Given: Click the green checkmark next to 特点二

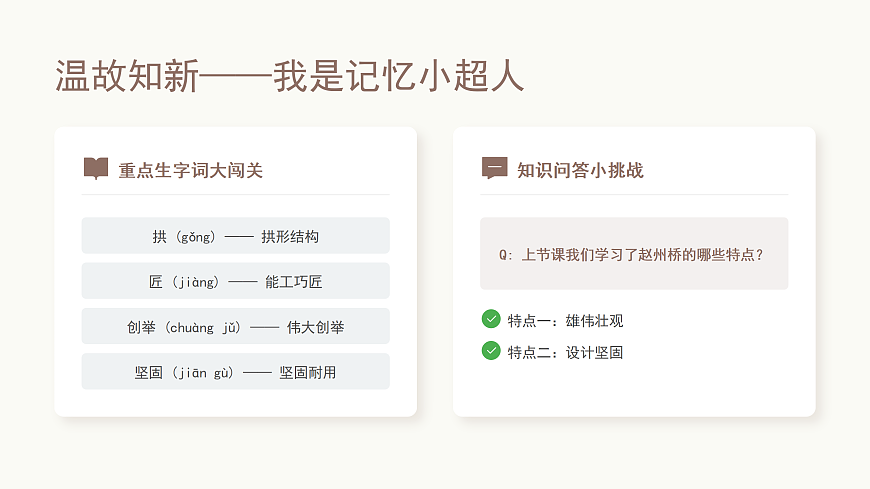Looking at the screenshot, I should (491, 351).
